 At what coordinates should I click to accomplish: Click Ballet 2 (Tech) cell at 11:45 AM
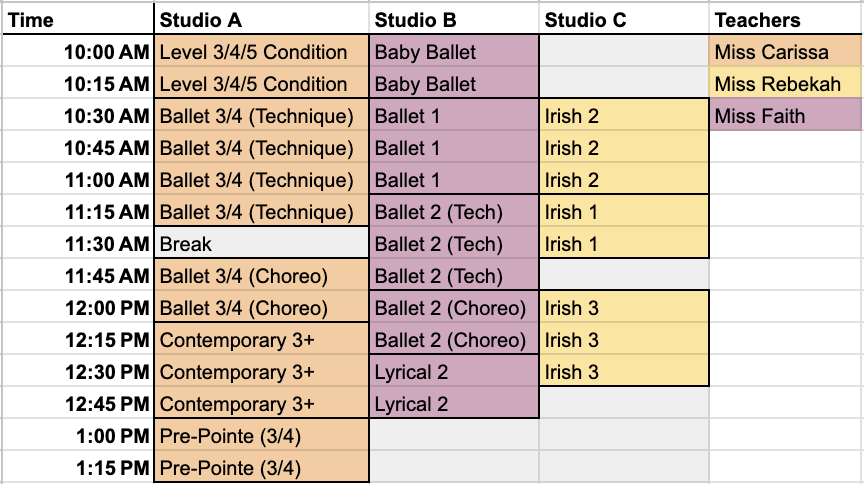[x=454, y=276]
